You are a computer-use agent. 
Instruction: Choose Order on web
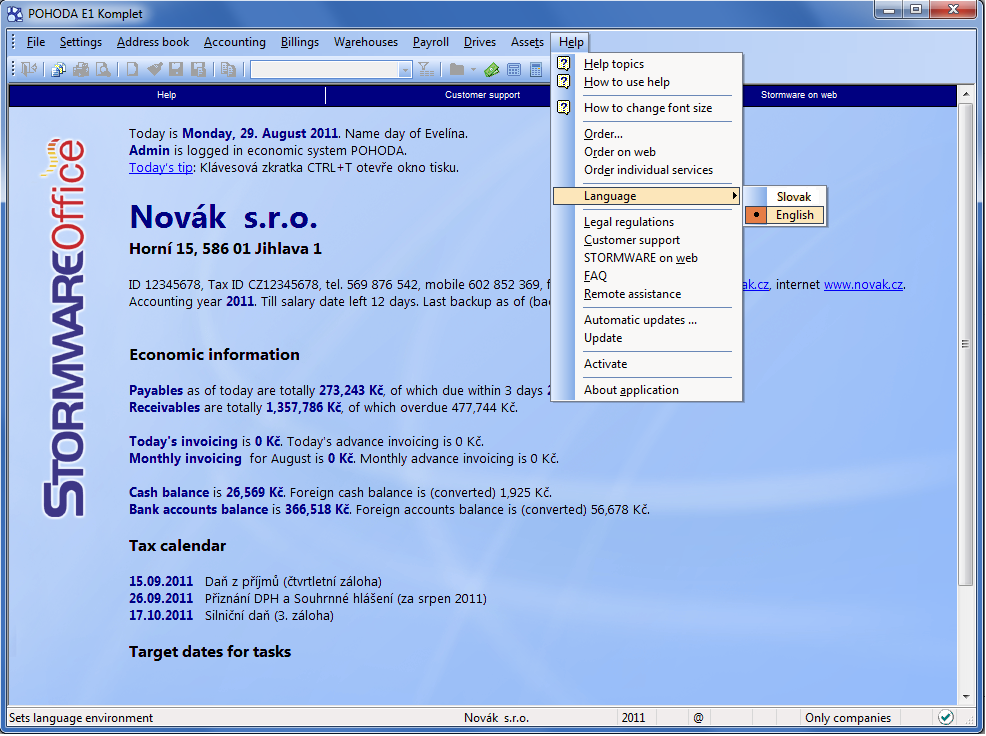(x=647, y=152)
